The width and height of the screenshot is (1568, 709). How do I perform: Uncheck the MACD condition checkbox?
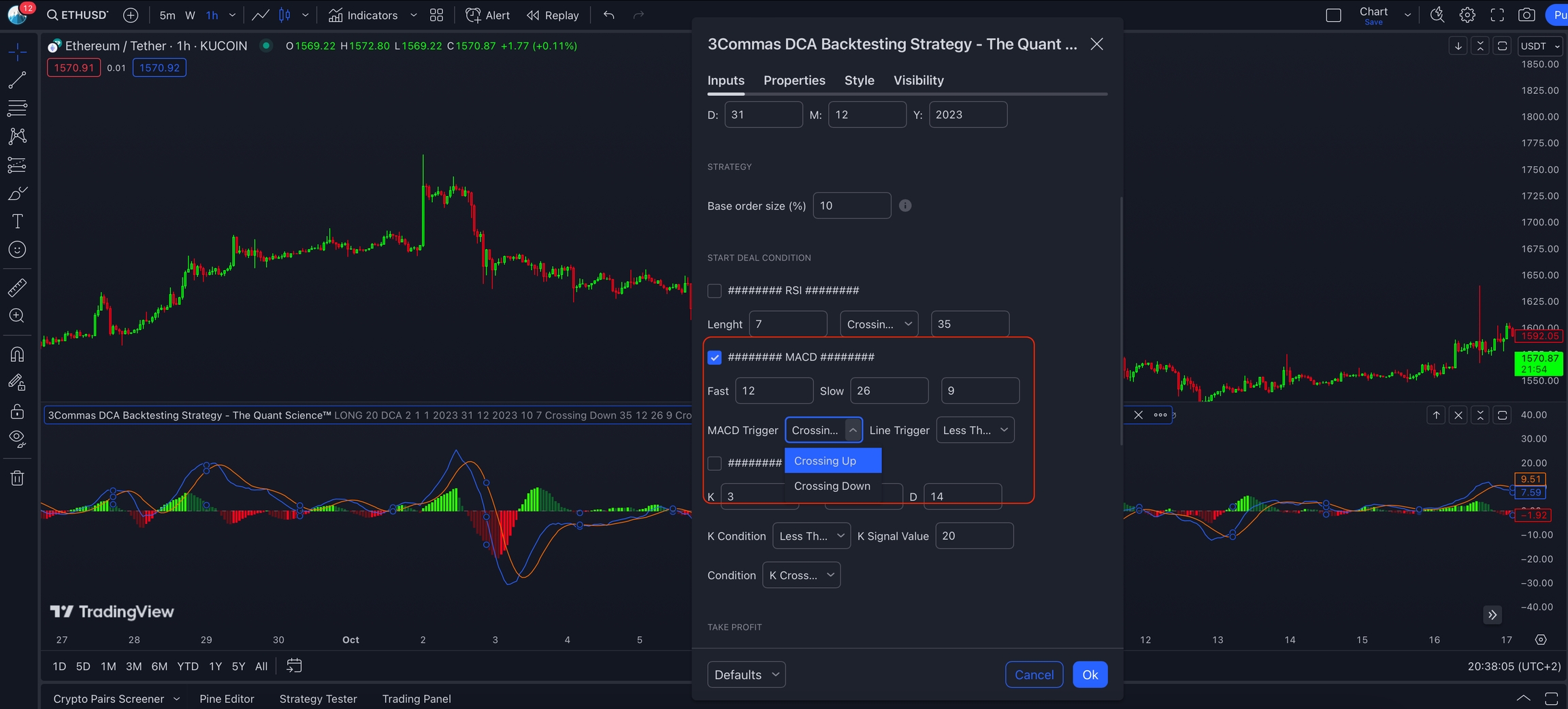[x=714, y=357]
